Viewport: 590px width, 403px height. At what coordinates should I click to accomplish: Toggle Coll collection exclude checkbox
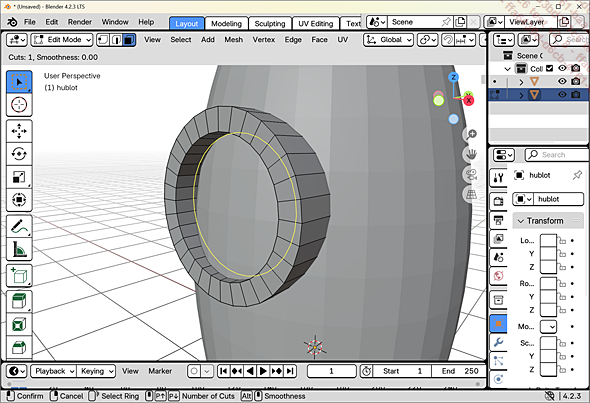[x=549, y=68]
